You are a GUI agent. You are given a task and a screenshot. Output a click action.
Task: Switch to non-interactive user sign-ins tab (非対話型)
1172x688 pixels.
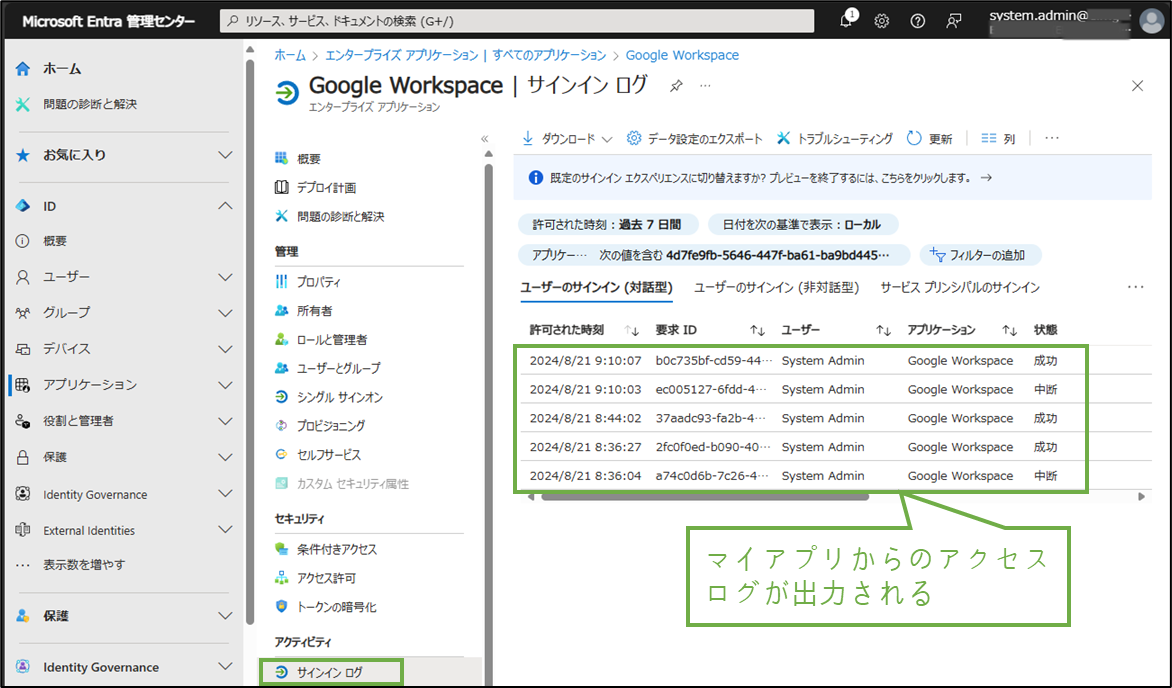pyautogui.click(x=776, y=288)
